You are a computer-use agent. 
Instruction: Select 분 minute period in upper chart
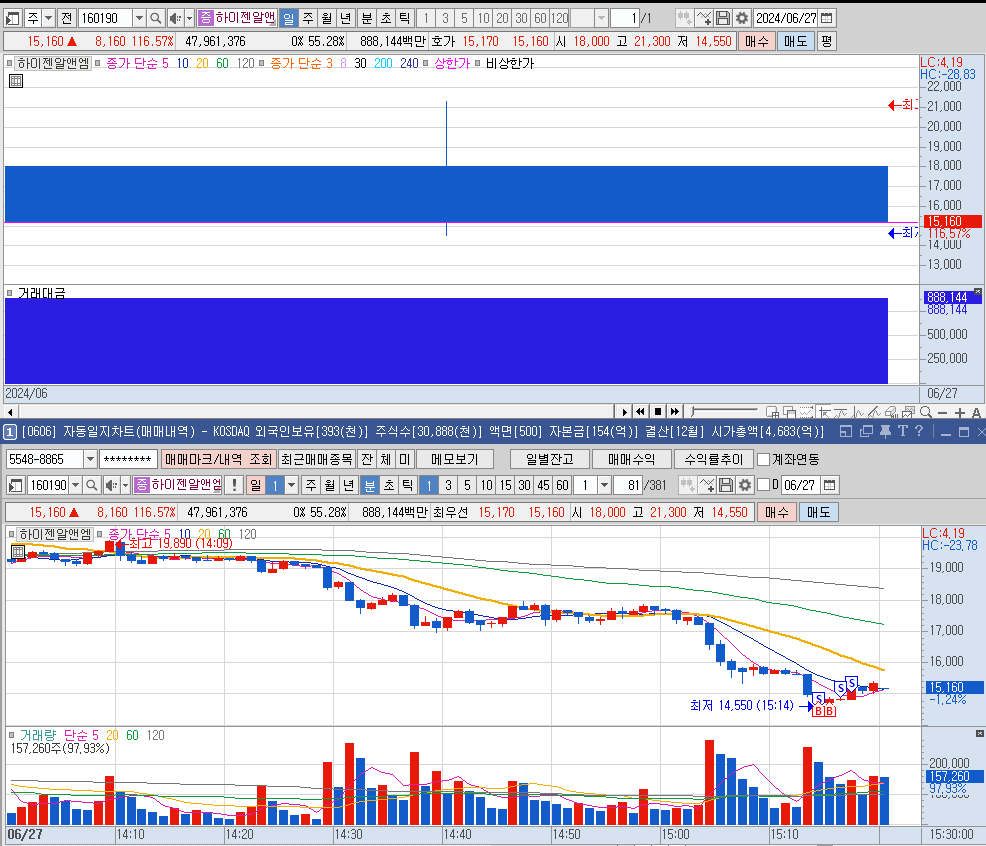click(367, 18)
